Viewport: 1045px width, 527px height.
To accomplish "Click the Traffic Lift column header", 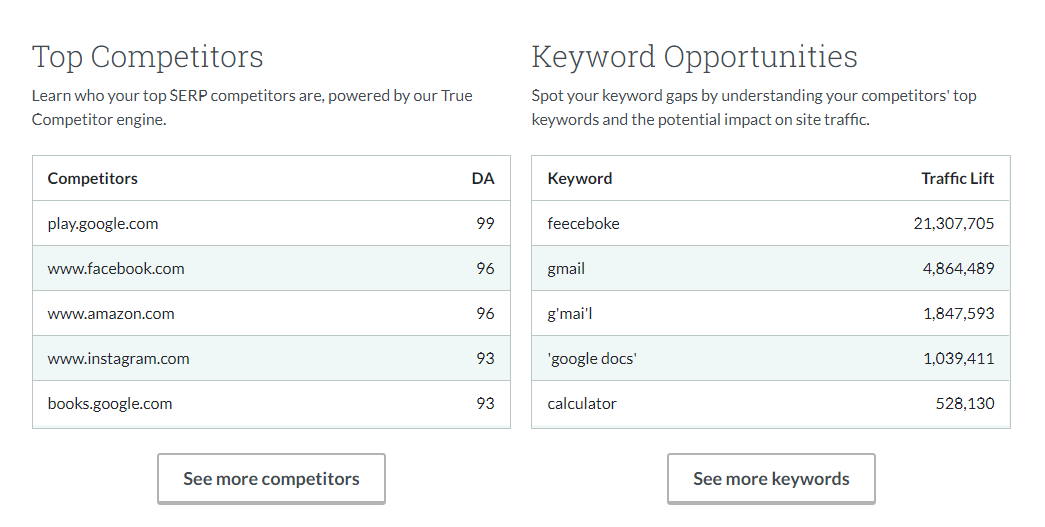I will tap(957, 179).
